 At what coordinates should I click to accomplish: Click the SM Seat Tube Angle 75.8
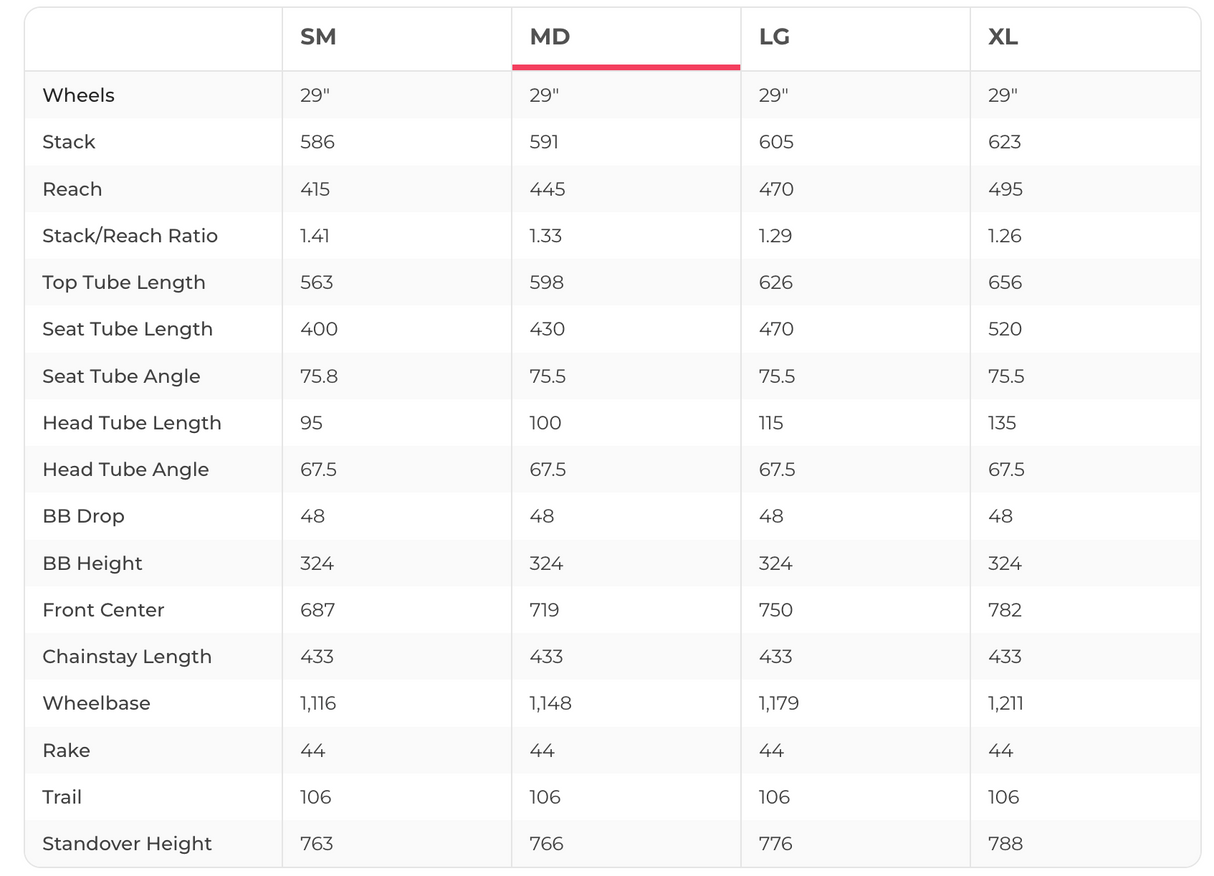318,376
